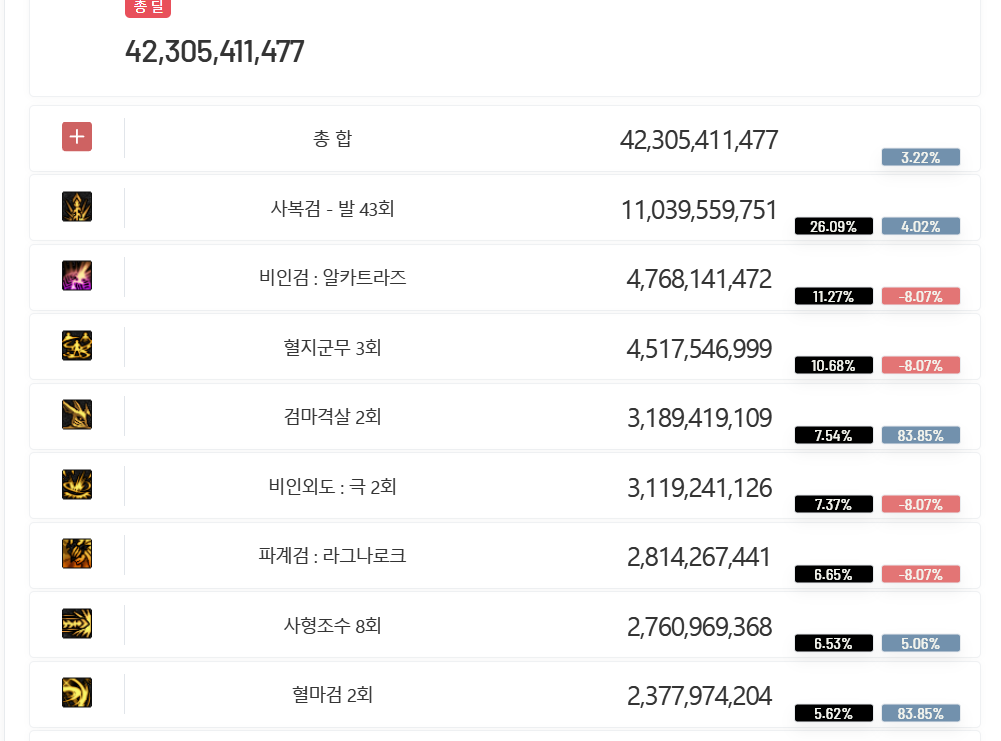The image size is (1001, 741).
Task: Click the 5.06% blue badge on 사형조수 row
Action: click(x=921, y=643)
